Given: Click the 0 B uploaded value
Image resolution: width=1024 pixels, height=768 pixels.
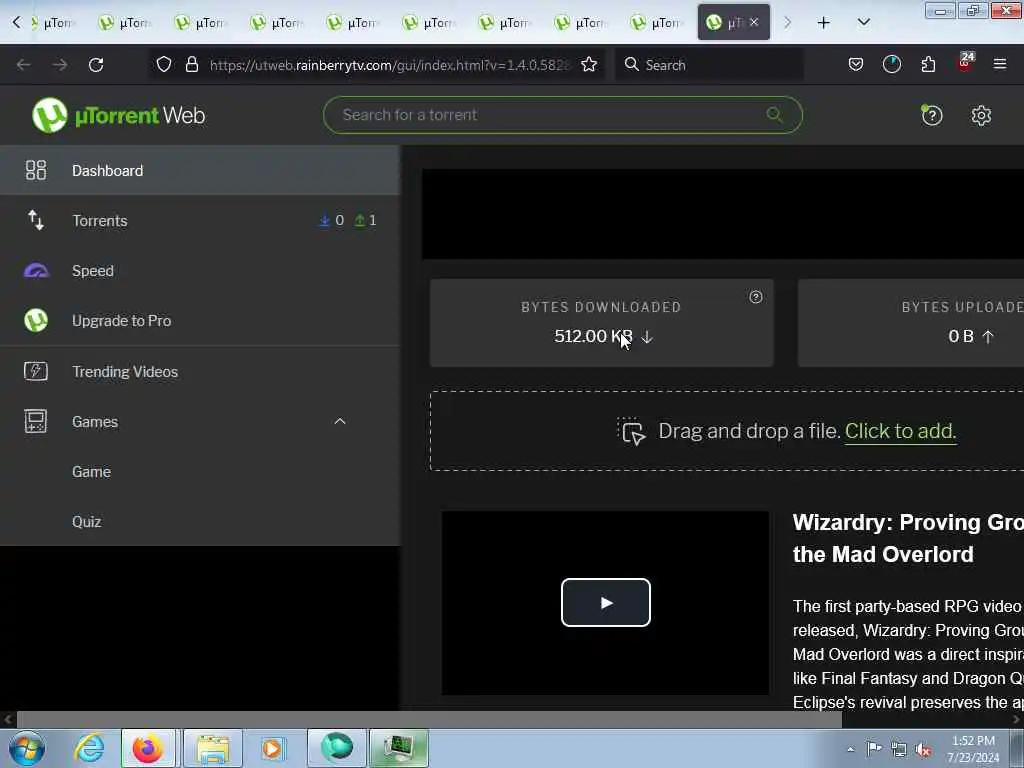Looking at the screenshot, I should tap(961, 336).
